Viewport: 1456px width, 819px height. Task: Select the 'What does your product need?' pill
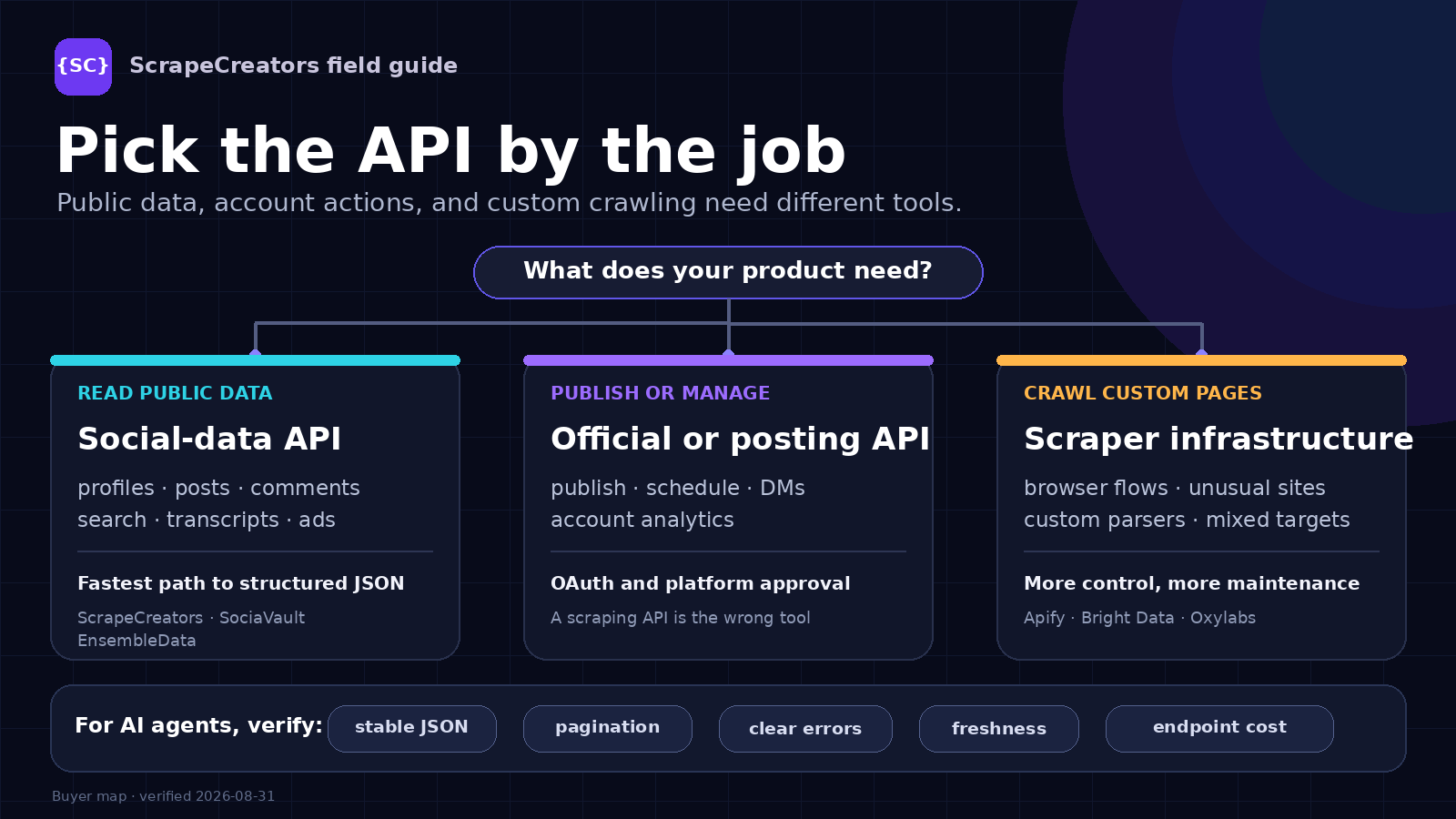[728, 272]
